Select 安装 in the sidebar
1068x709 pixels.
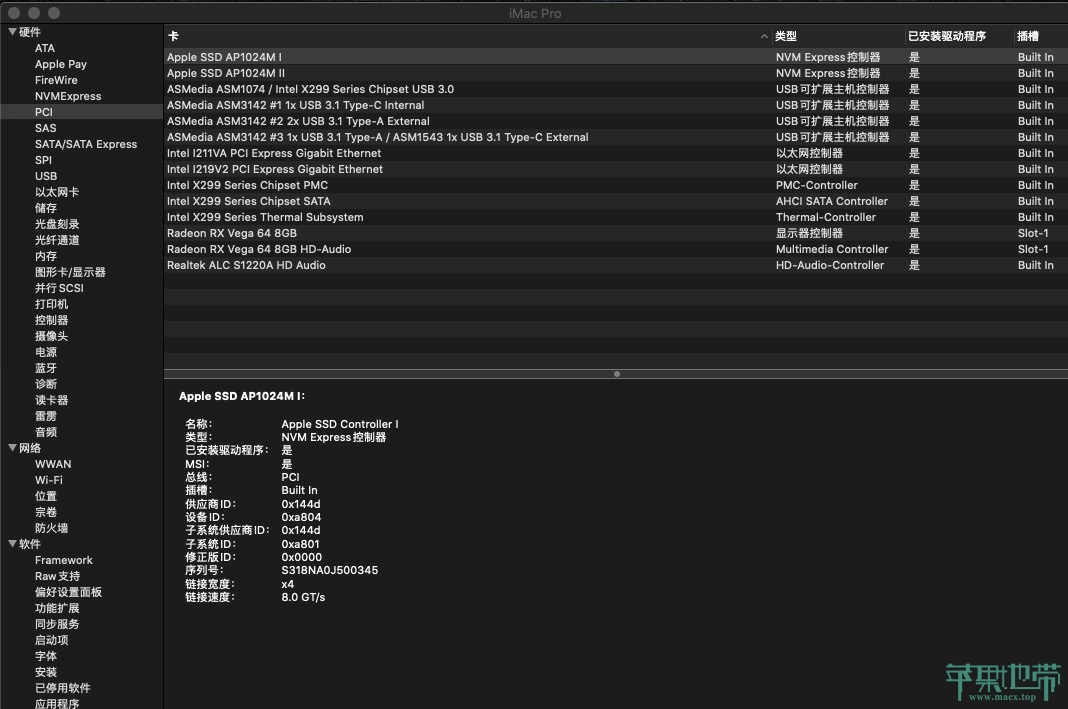pyautogui.click(x=46, y=672)
